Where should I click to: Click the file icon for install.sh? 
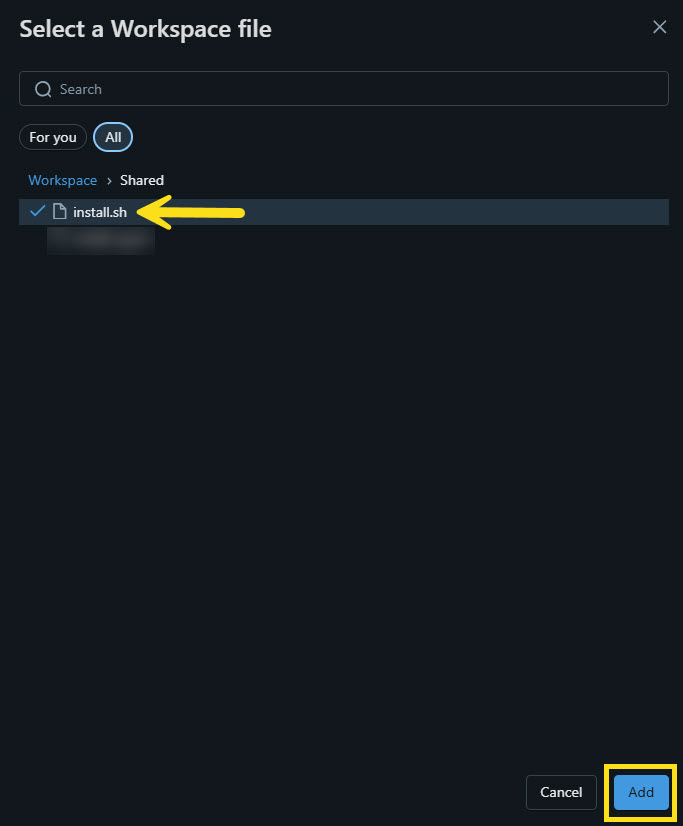[x=59, y=211]
